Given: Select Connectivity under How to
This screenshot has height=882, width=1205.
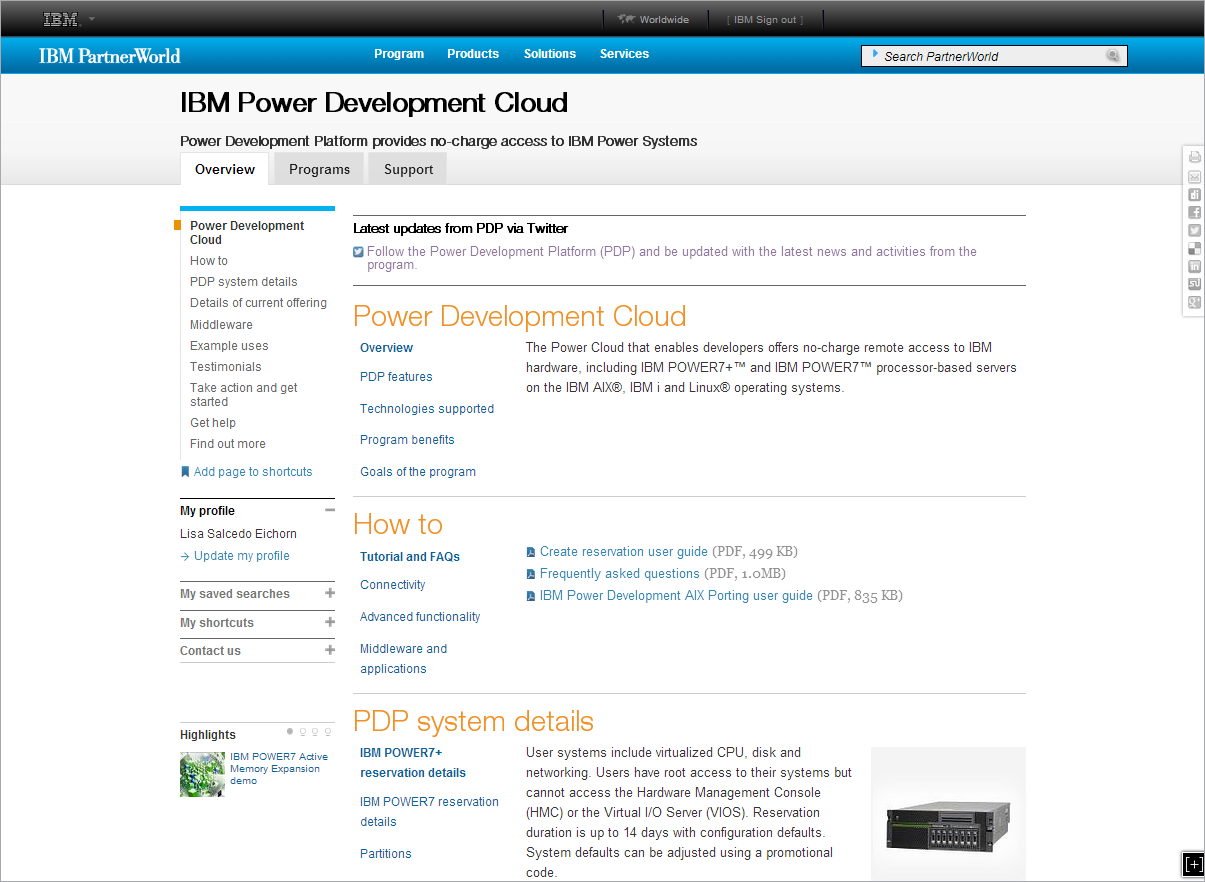Looking at the screenshot, I should coord(392,585).
